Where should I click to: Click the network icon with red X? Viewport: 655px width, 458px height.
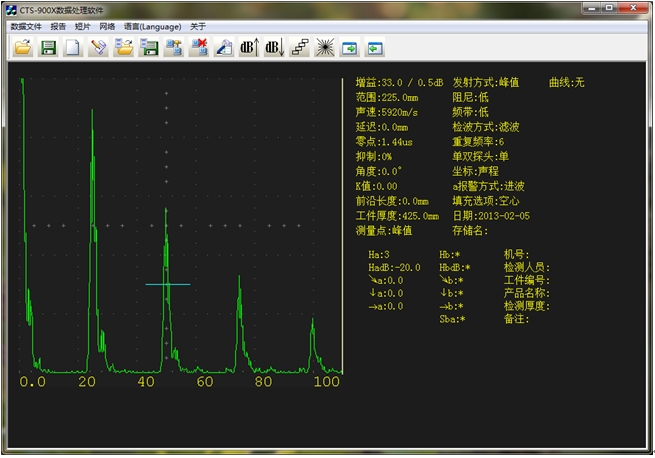(x=198, y=47)
